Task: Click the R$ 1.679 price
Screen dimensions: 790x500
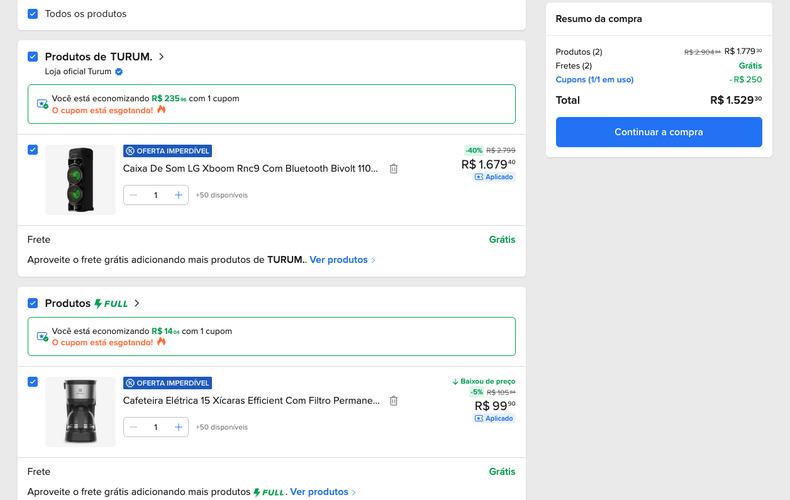Action: (488, 164)
